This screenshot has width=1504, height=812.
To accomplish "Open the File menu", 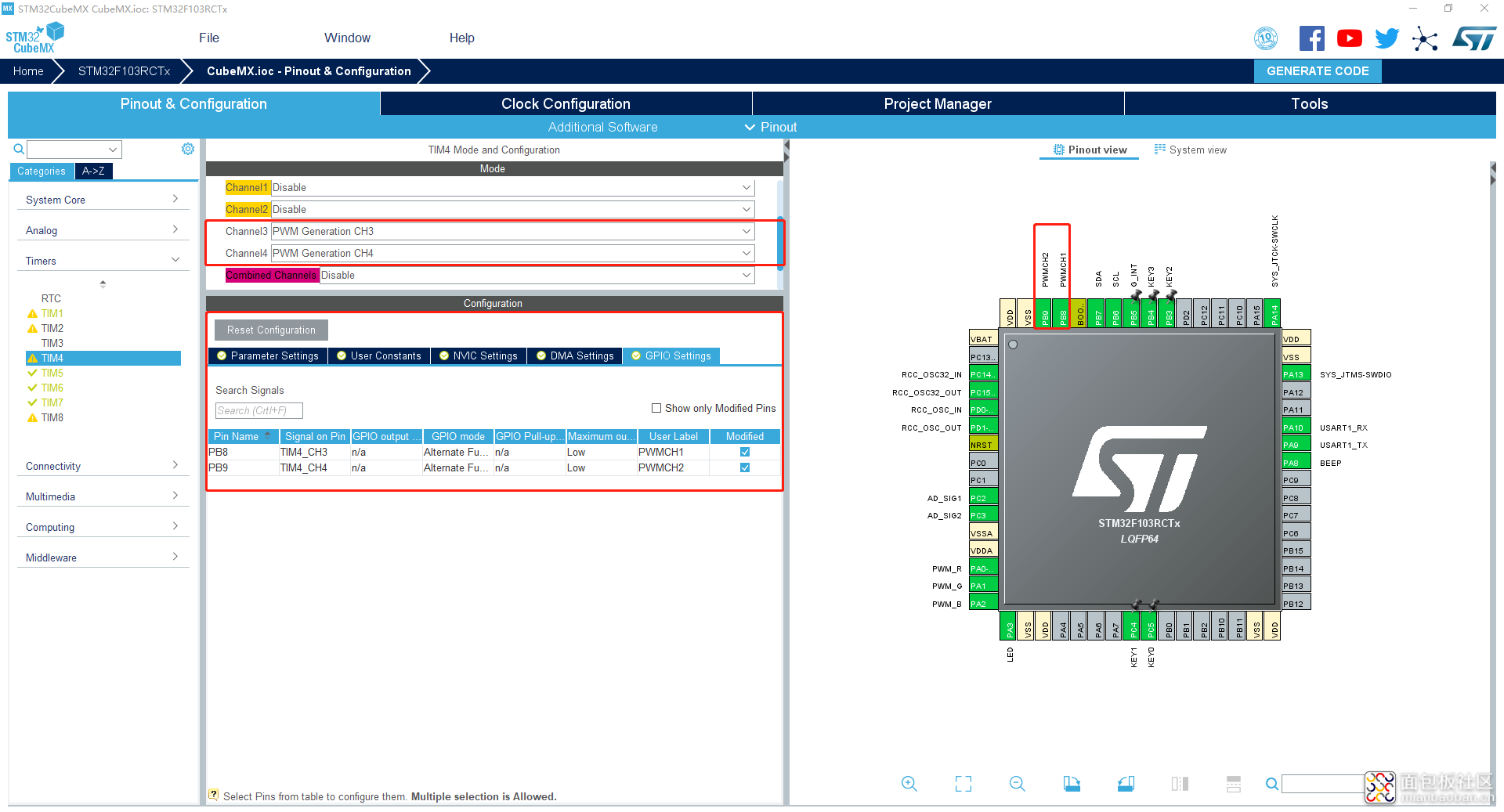I will [209, 38].
